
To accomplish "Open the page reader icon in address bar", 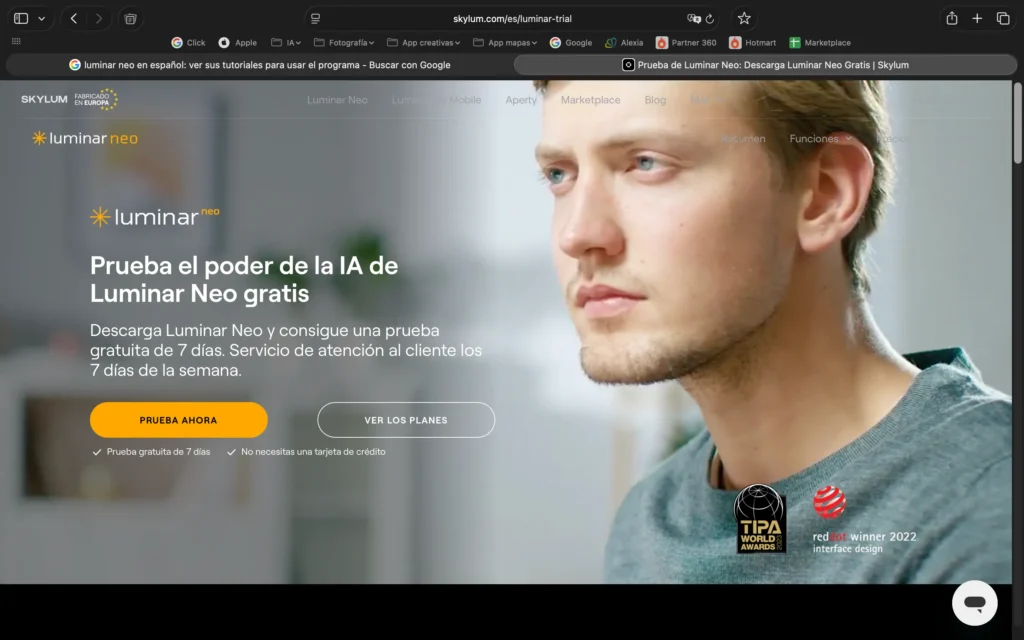I will 315,18.
